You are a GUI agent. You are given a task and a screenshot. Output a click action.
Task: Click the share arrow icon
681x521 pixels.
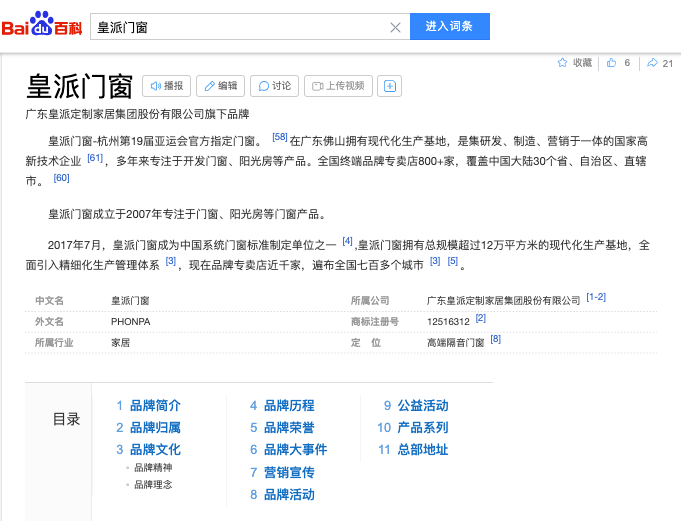click(652, 63)
